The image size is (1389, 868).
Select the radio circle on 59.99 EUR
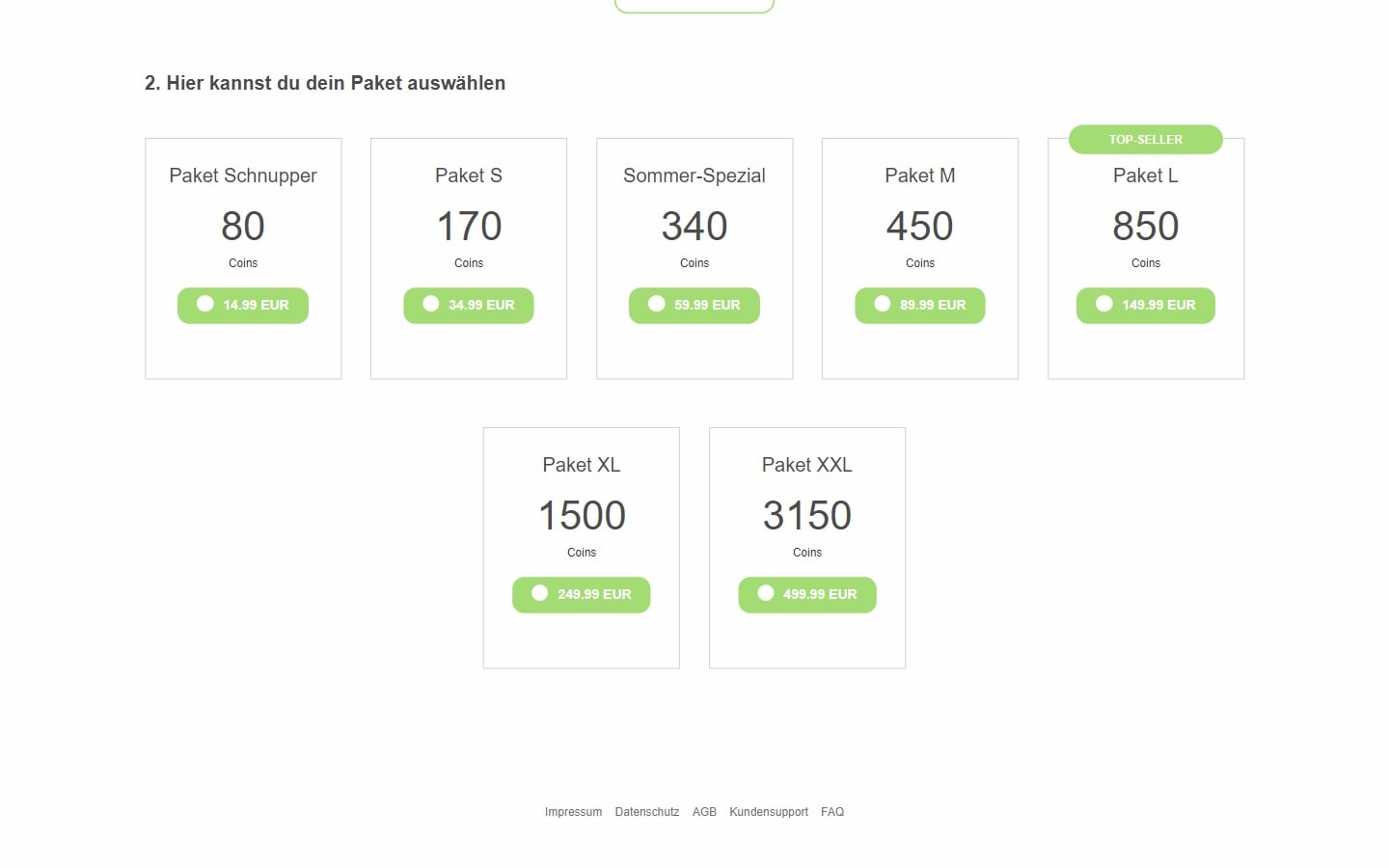[657, 304]
